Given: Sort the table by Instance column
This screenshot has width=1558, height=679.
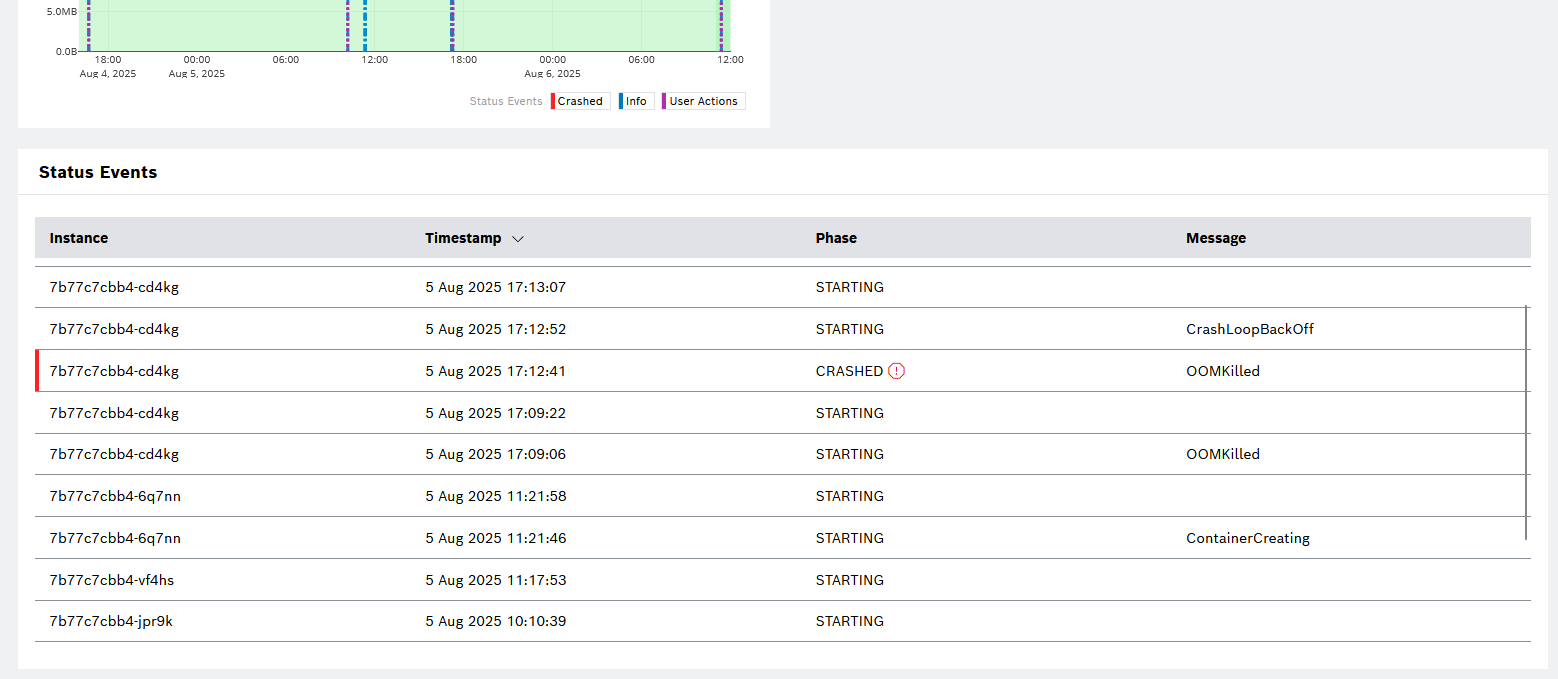Looking at the screenshot, I should pyautogui.click(x=79, y=238).
